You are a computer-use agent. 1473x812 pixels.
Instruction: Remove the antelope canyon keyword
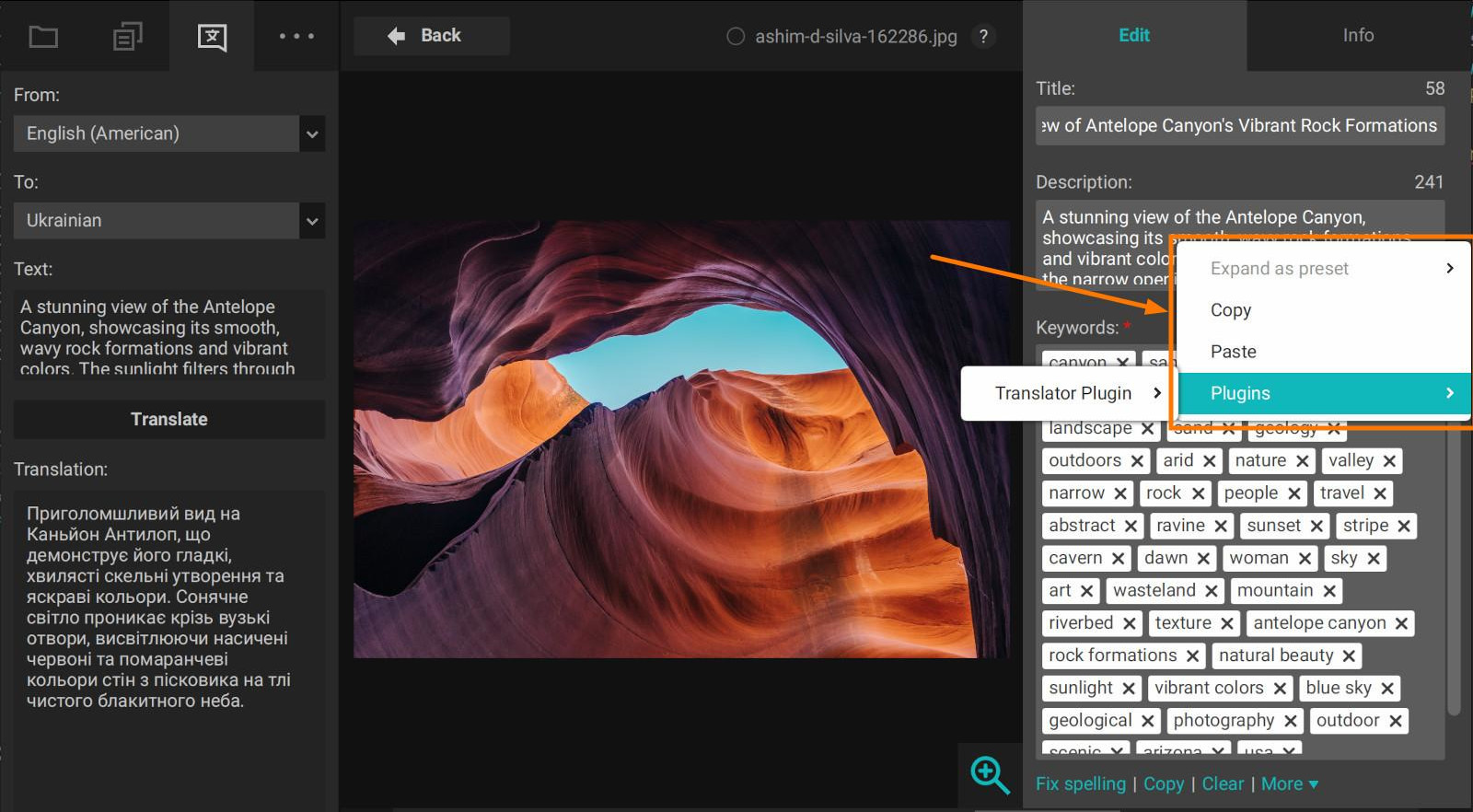coord(1401,623)
